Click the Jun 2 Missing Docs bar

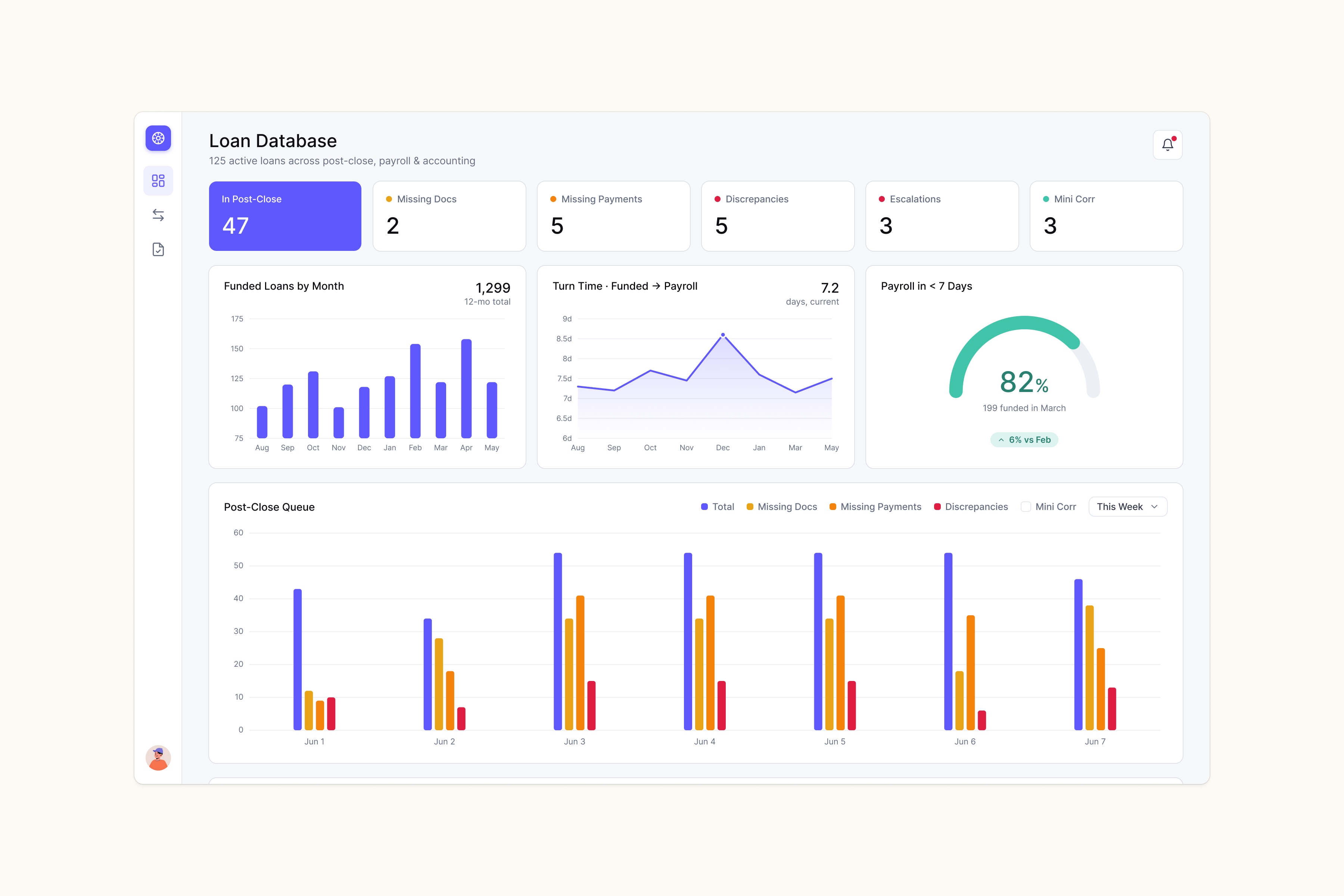(x=439, y=684)
